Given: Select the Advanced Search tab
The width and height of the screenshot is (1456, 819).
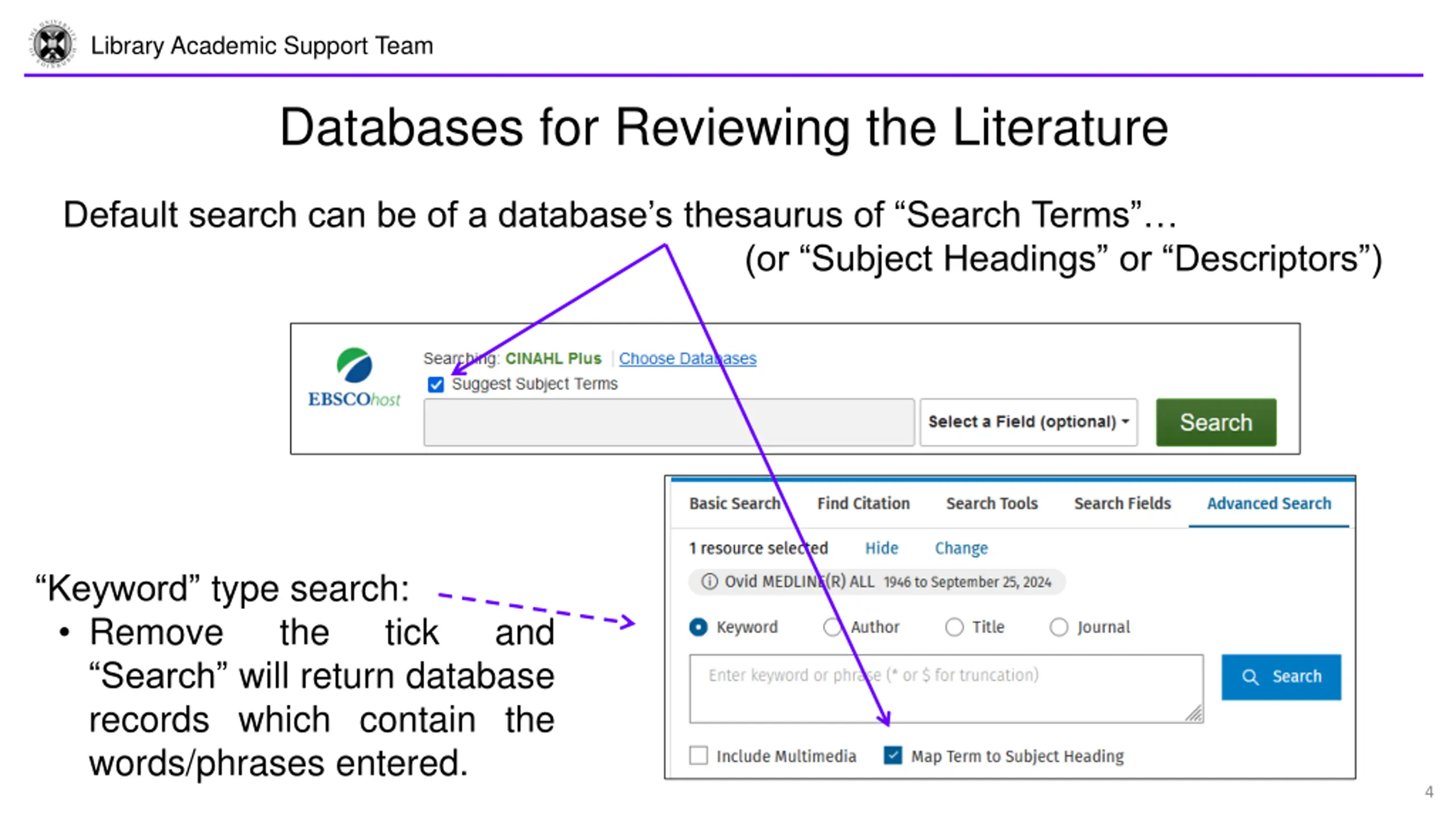Looking at the screenshot, I should [1269, 503].
